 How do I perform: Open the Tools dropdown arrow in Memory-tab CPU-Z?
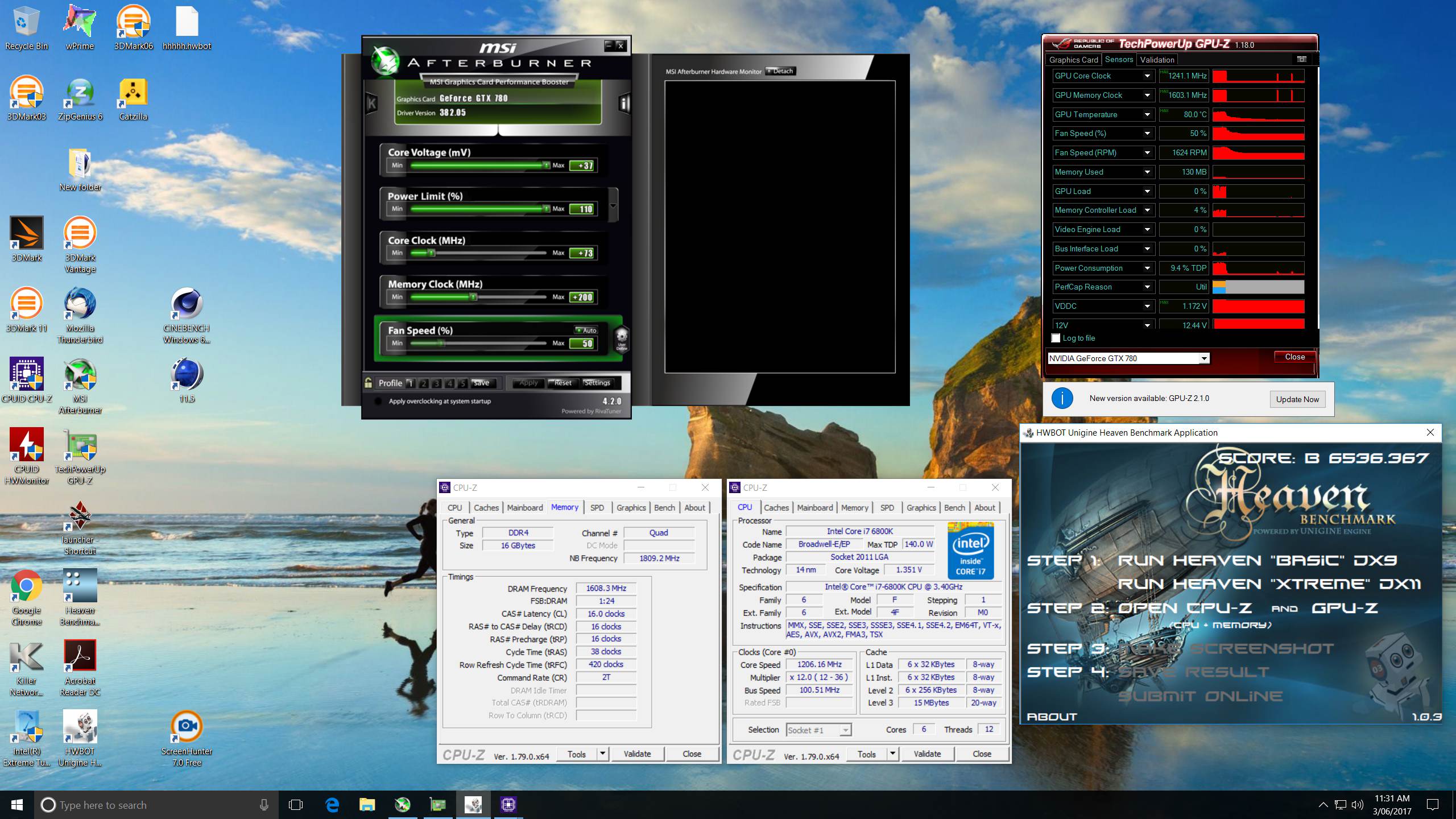pyautogui.click(x=602, y=754)
